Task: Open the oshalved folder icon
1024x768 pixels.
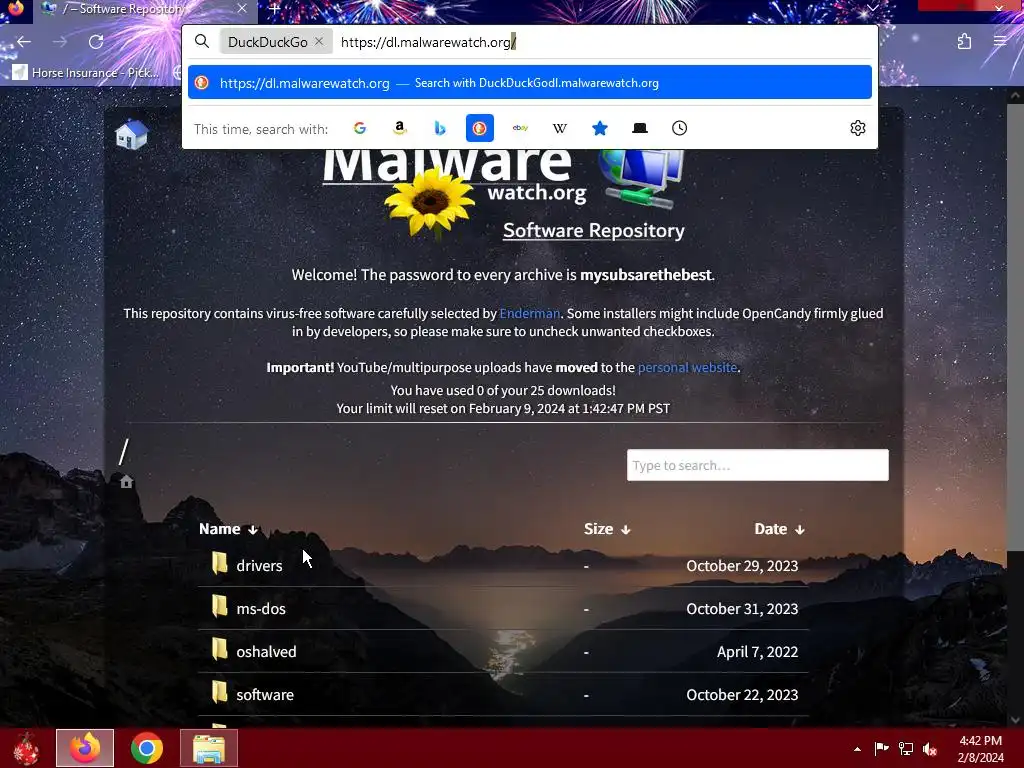Action: (x=220, y=650)
